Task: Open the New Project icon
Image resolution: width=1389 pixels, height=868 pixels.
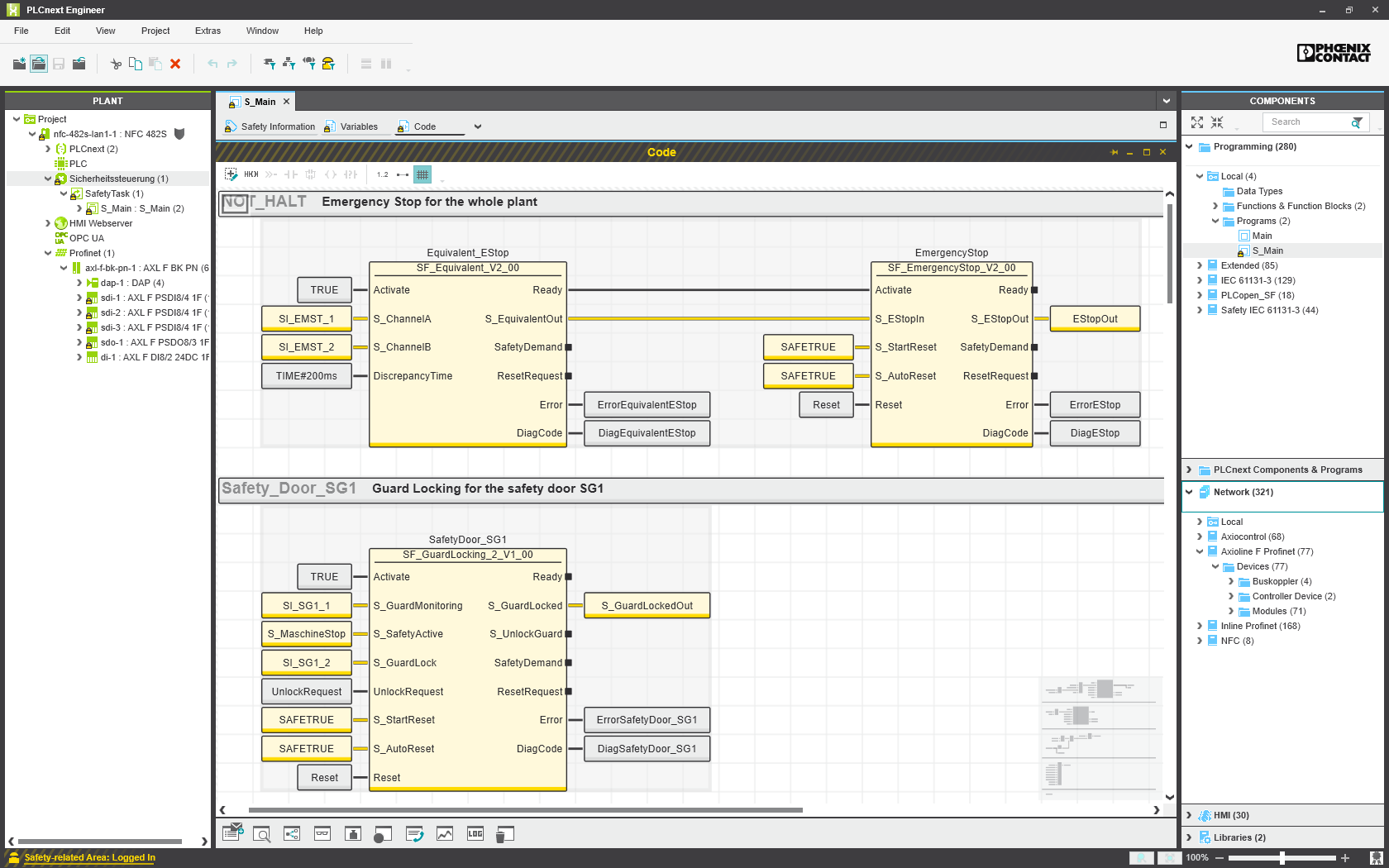Action: coord(18,64)
